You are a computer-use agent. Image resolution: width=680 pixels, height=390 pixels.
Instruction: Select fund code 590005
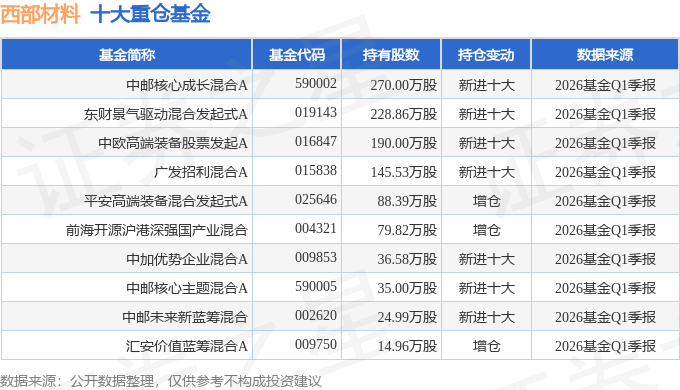[x=316, y=286]
